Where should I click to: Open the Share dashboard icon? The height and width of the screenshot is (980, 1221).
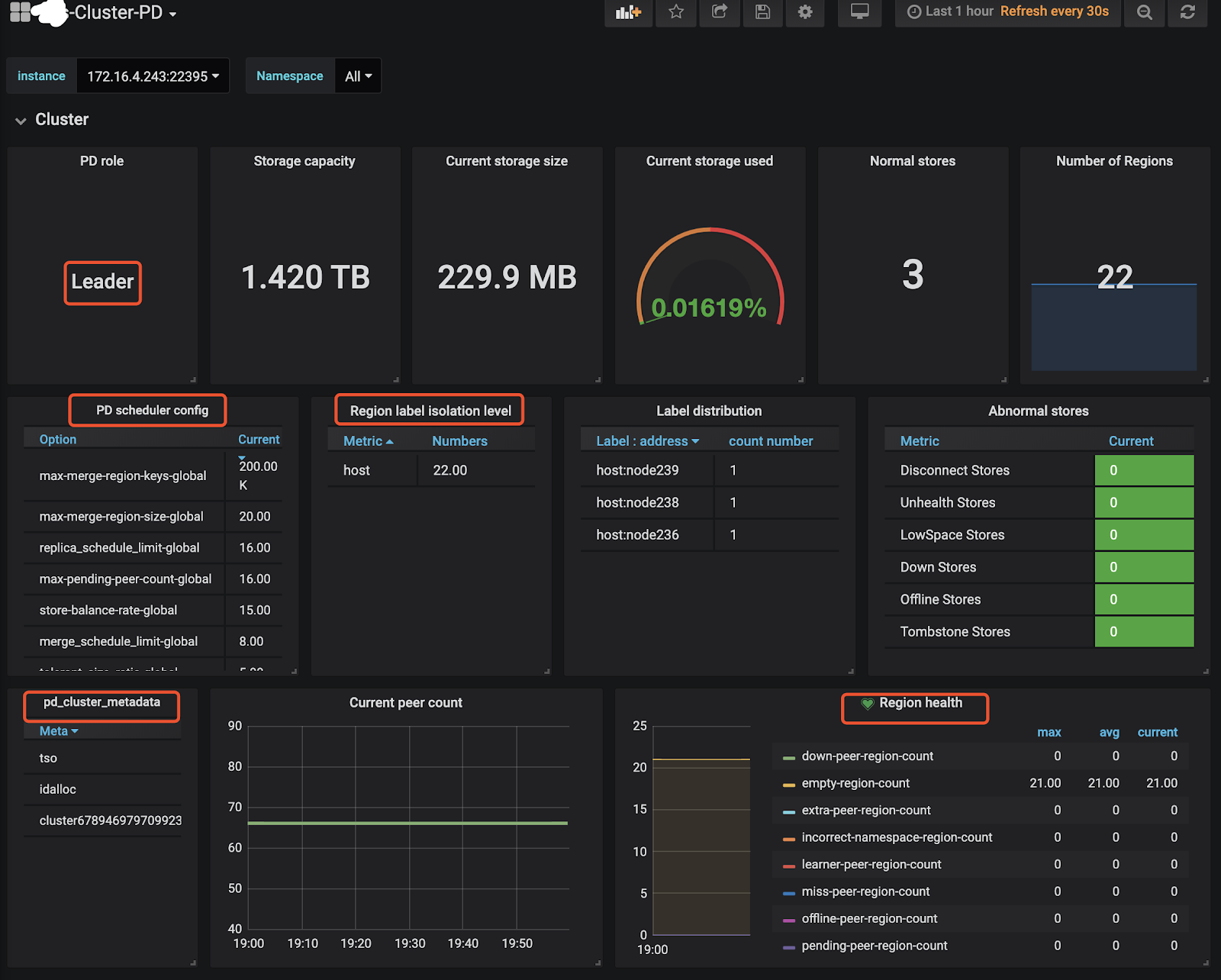point(719,12)
